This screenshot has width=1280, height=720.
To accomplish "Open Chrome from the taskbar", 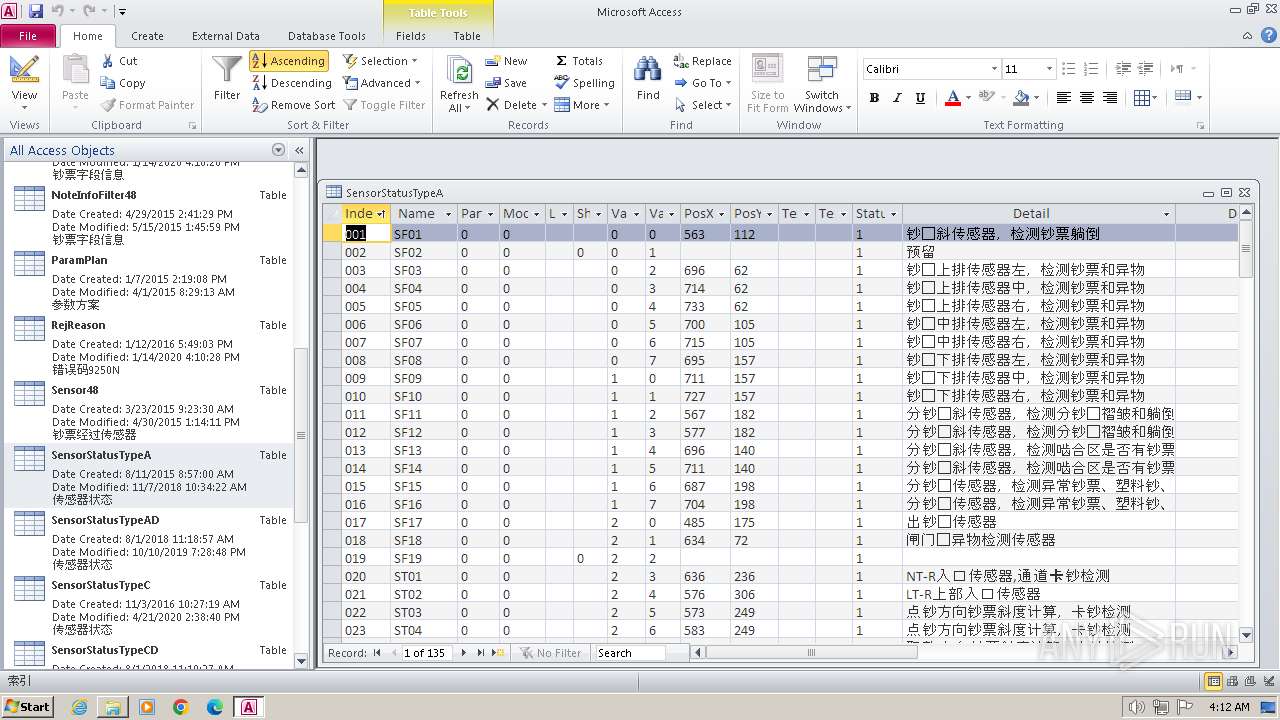I will pyautogui.click(x=181, y=707).
